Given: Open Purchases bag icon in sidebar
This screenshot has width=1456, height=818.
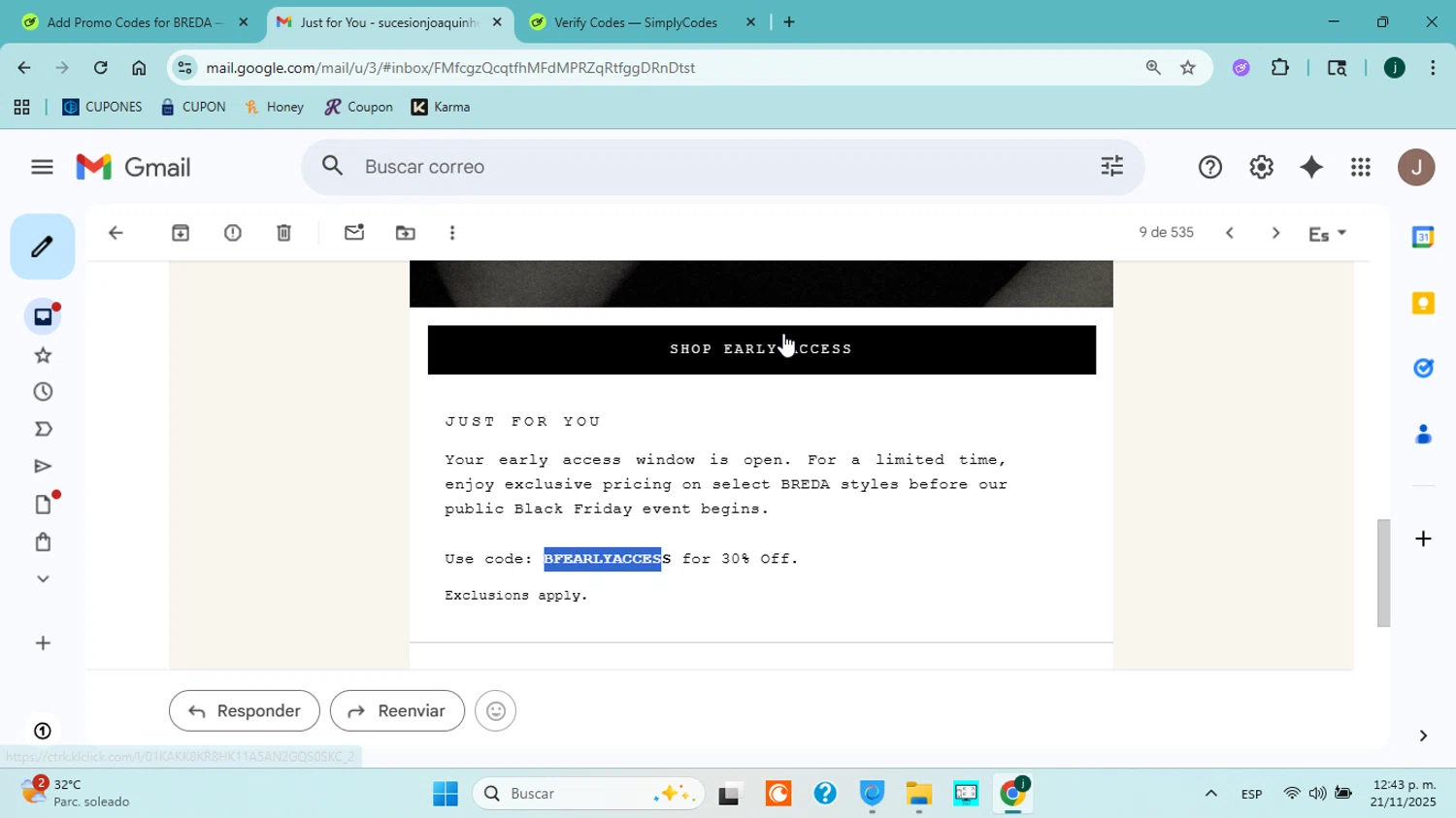Looking at the screenshot, I should [x=43, y=541].
